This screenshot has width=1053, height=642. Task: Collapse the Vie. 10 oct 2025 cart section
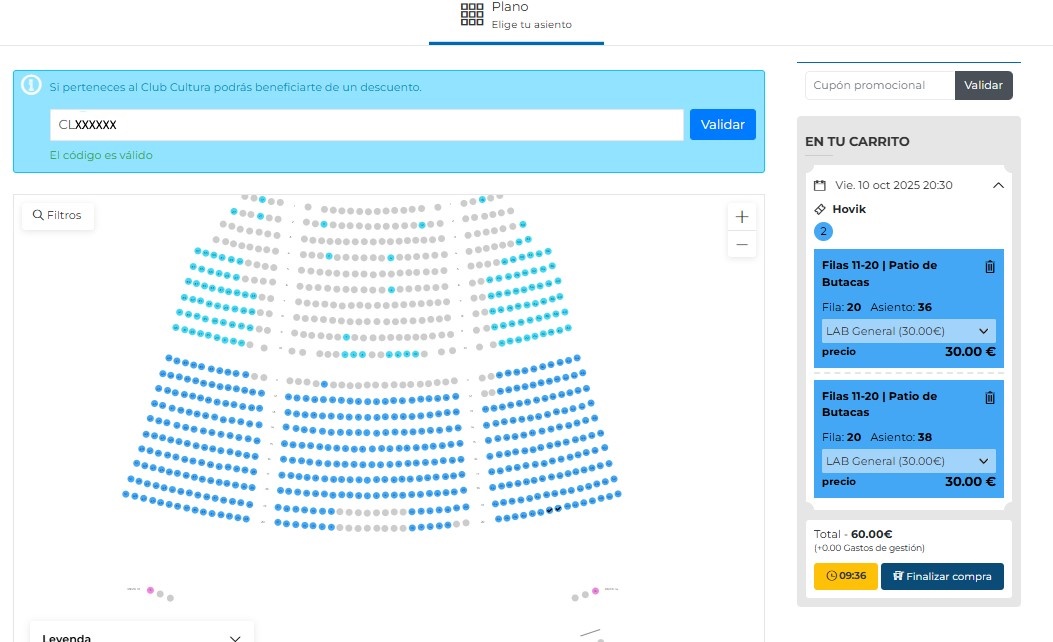(997, 185)
